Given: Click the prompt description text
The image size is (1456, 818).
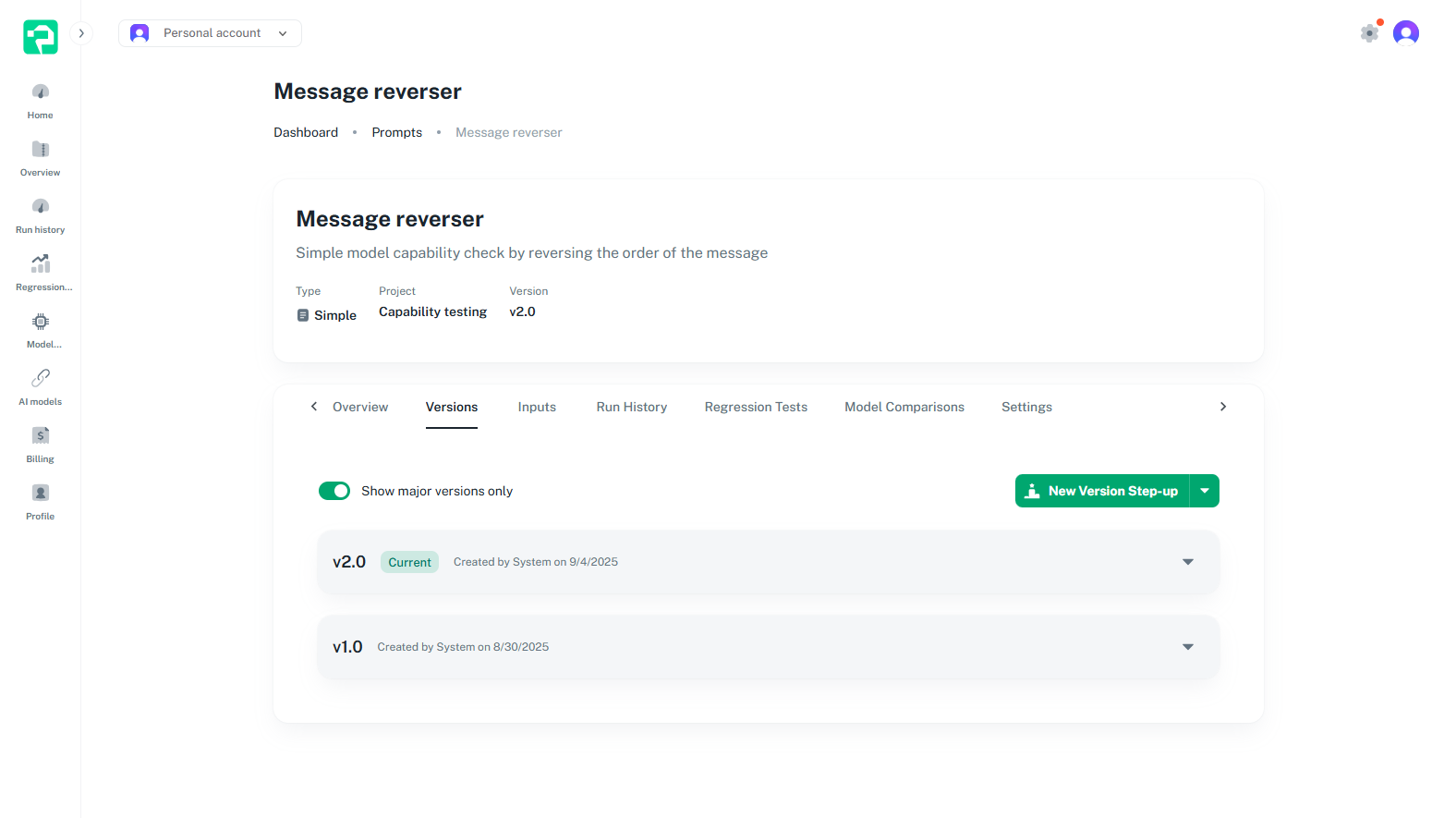Looking at the screenshot, I should pos(532,252).
